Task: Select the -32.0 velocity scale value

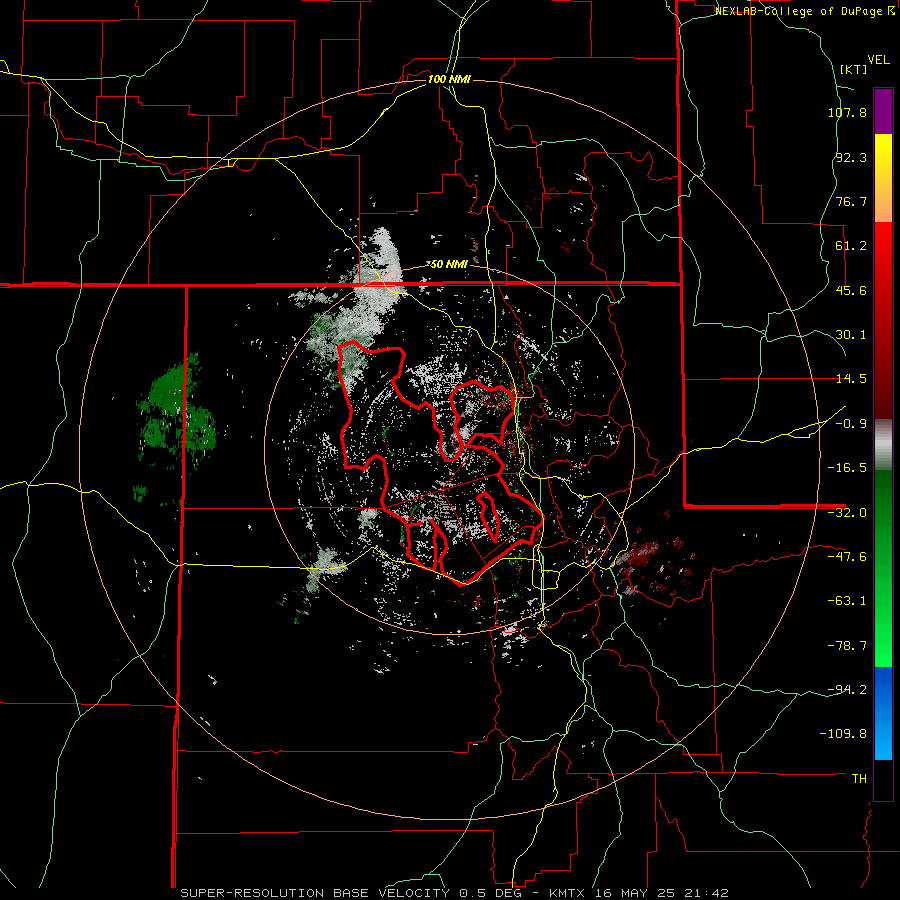Action: [847, 513]
